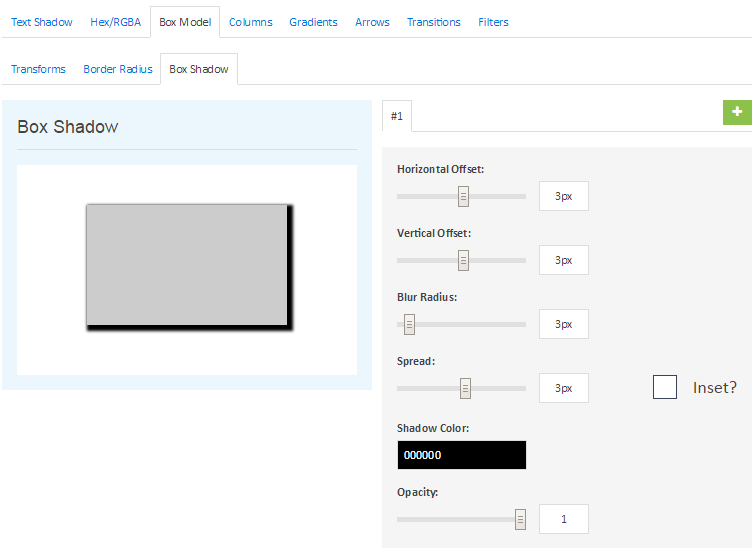Image resolution: width=754 pixels, height=548 pixels.
Task: Click the Opacity slider handle
Action: click(x=520, y=519)
